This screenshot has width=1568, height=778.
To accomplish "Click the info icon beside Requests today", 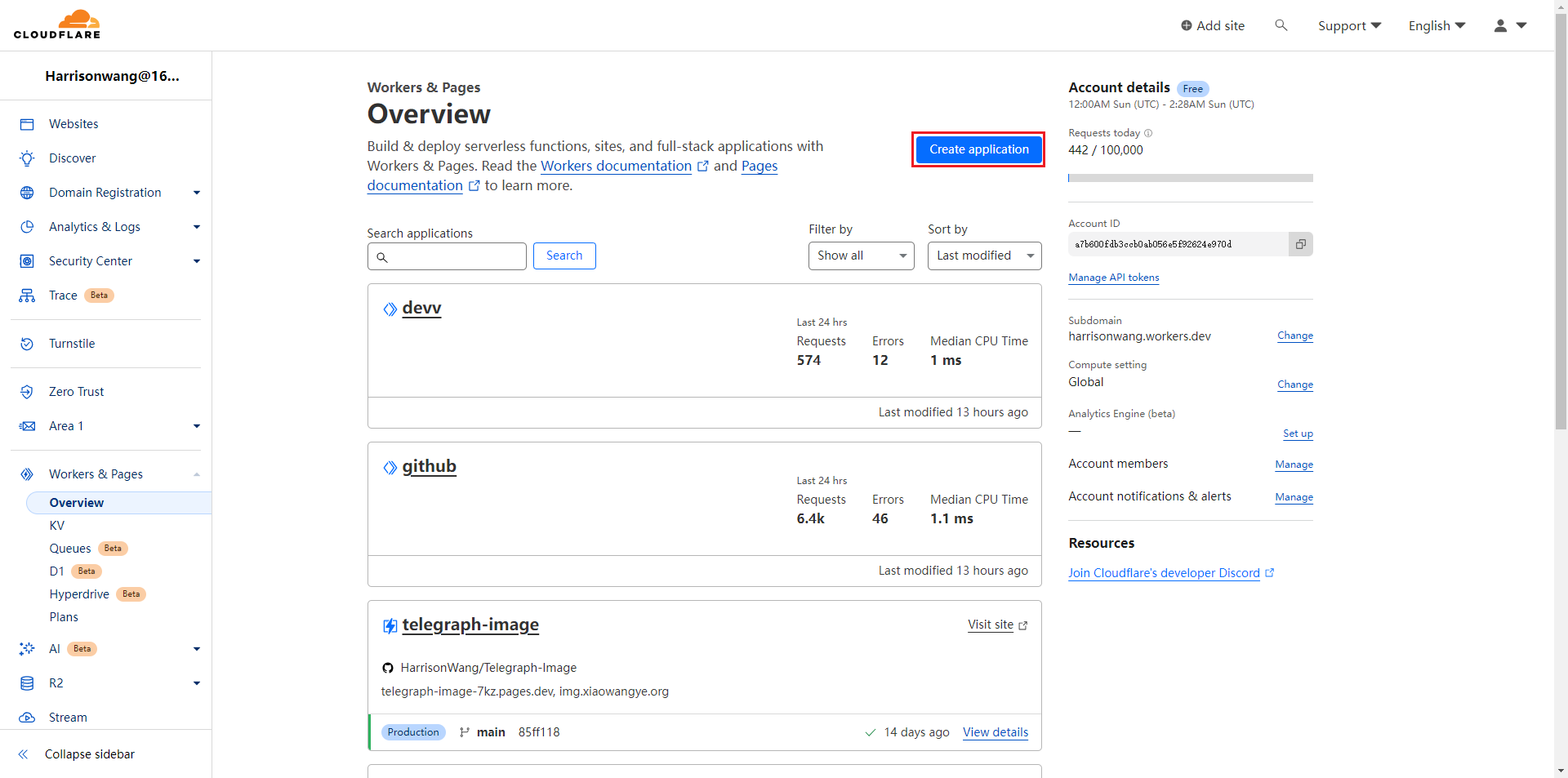I will click(1148, 133).
